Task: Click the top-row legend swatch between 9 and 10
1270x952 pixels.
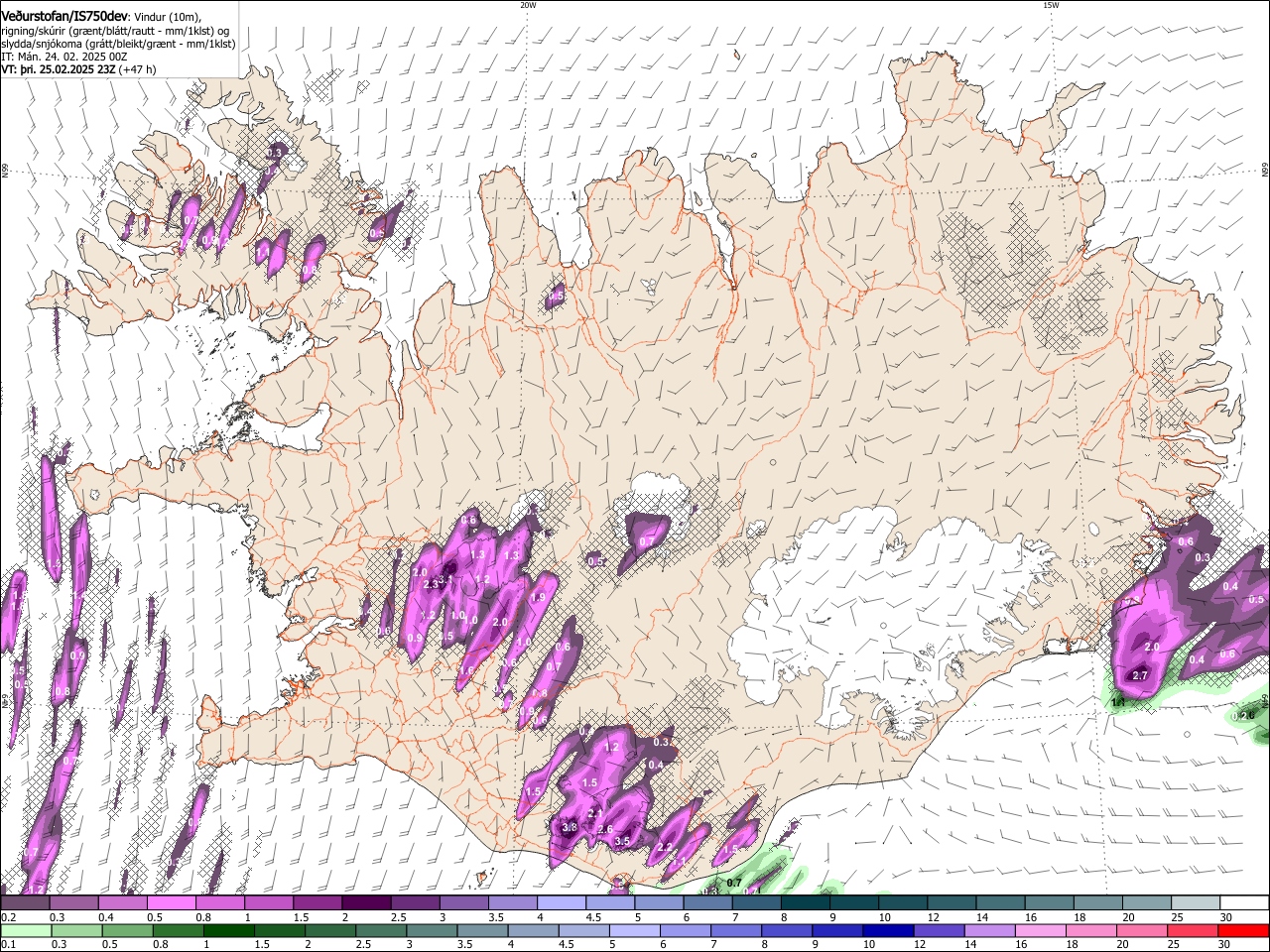Action: click(x=853, y=903)
